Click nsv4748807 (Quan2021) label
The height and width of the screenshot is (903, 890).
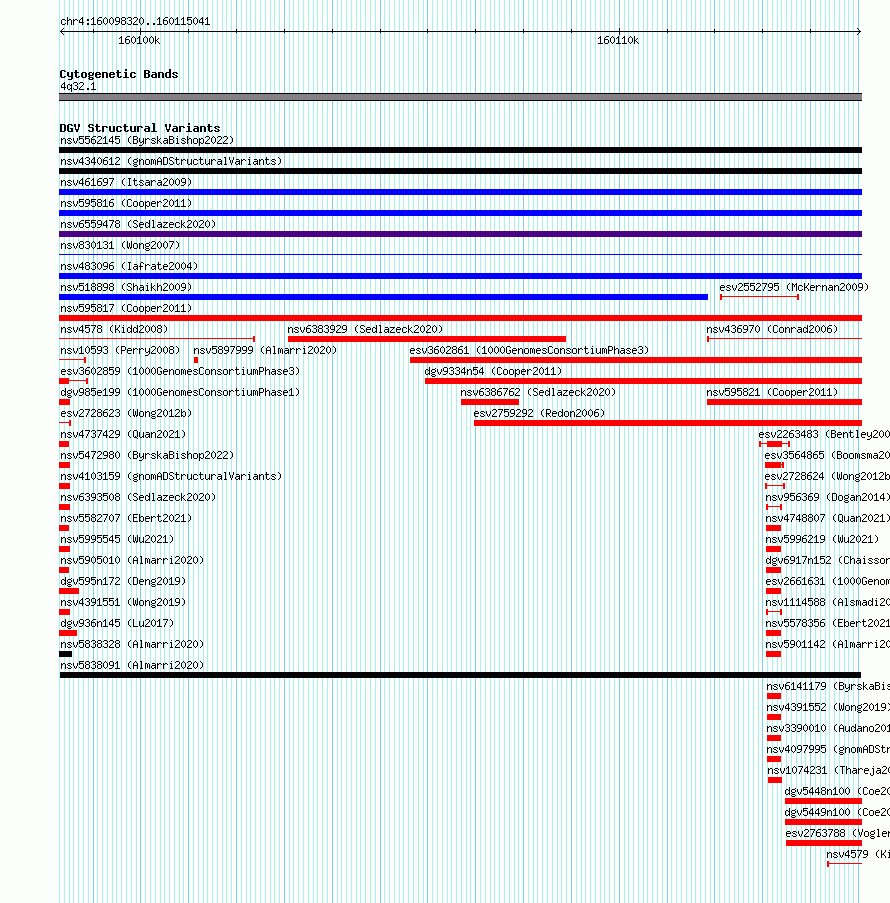[827, 518]
